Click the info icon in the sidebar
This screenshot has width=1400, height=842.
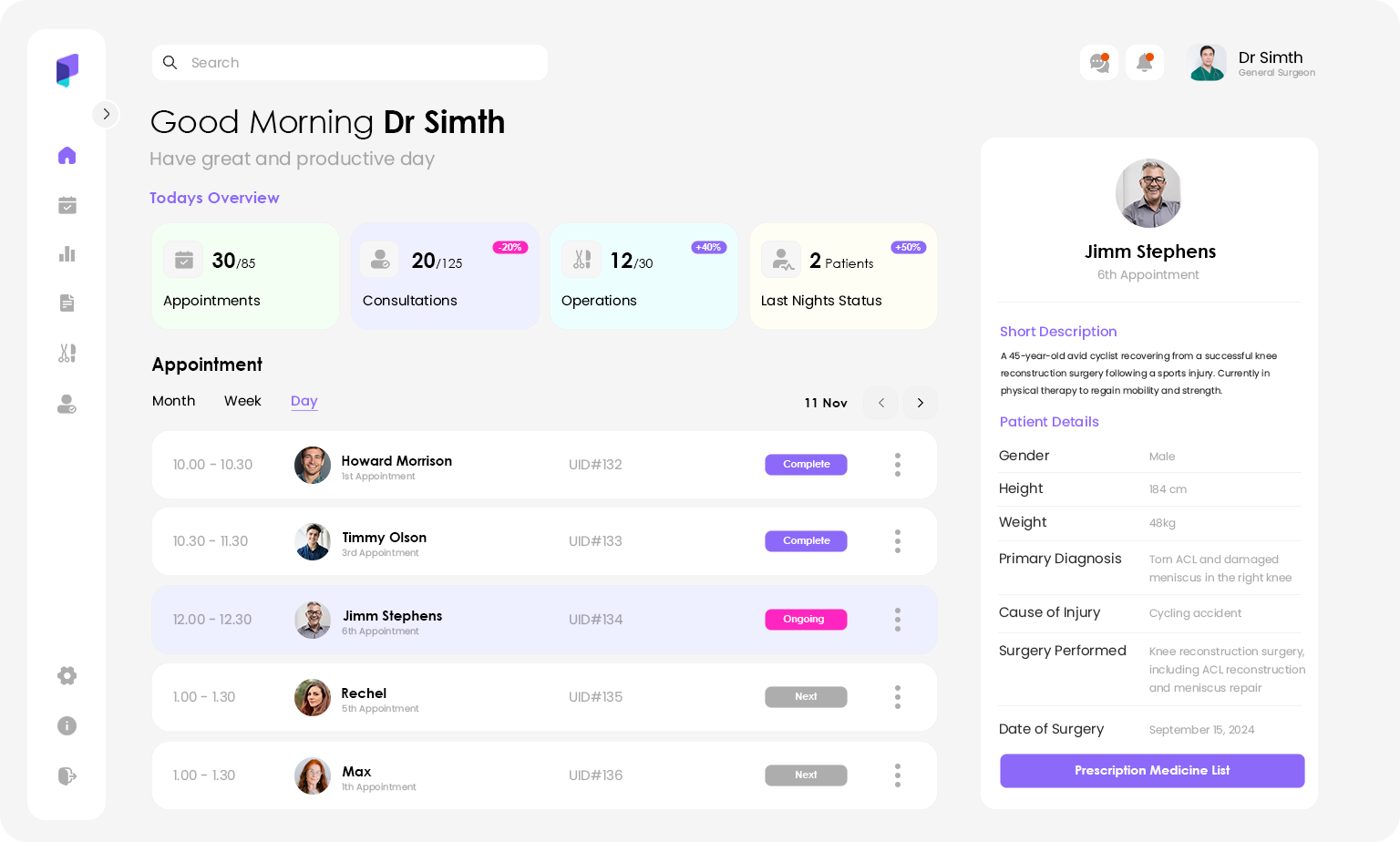coord(67,725)
